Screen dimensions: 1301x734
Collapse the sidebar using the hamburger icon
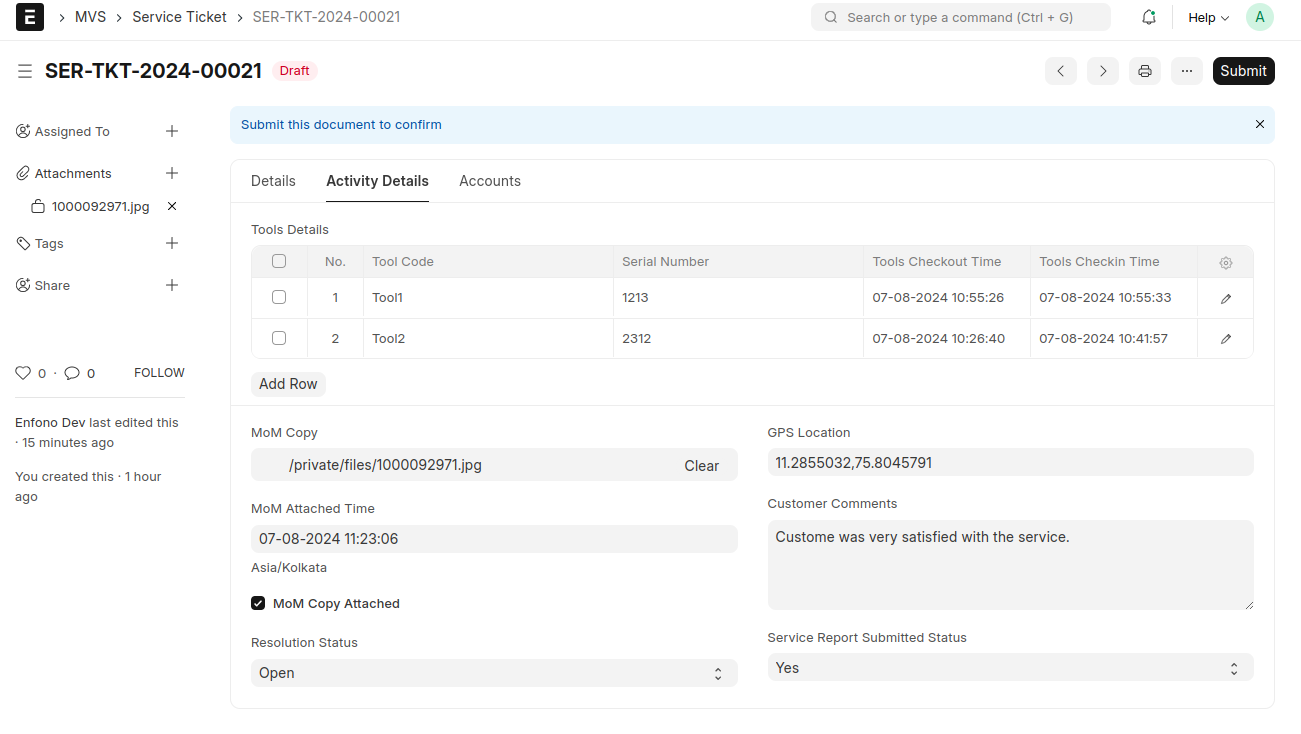click(24, 70)
